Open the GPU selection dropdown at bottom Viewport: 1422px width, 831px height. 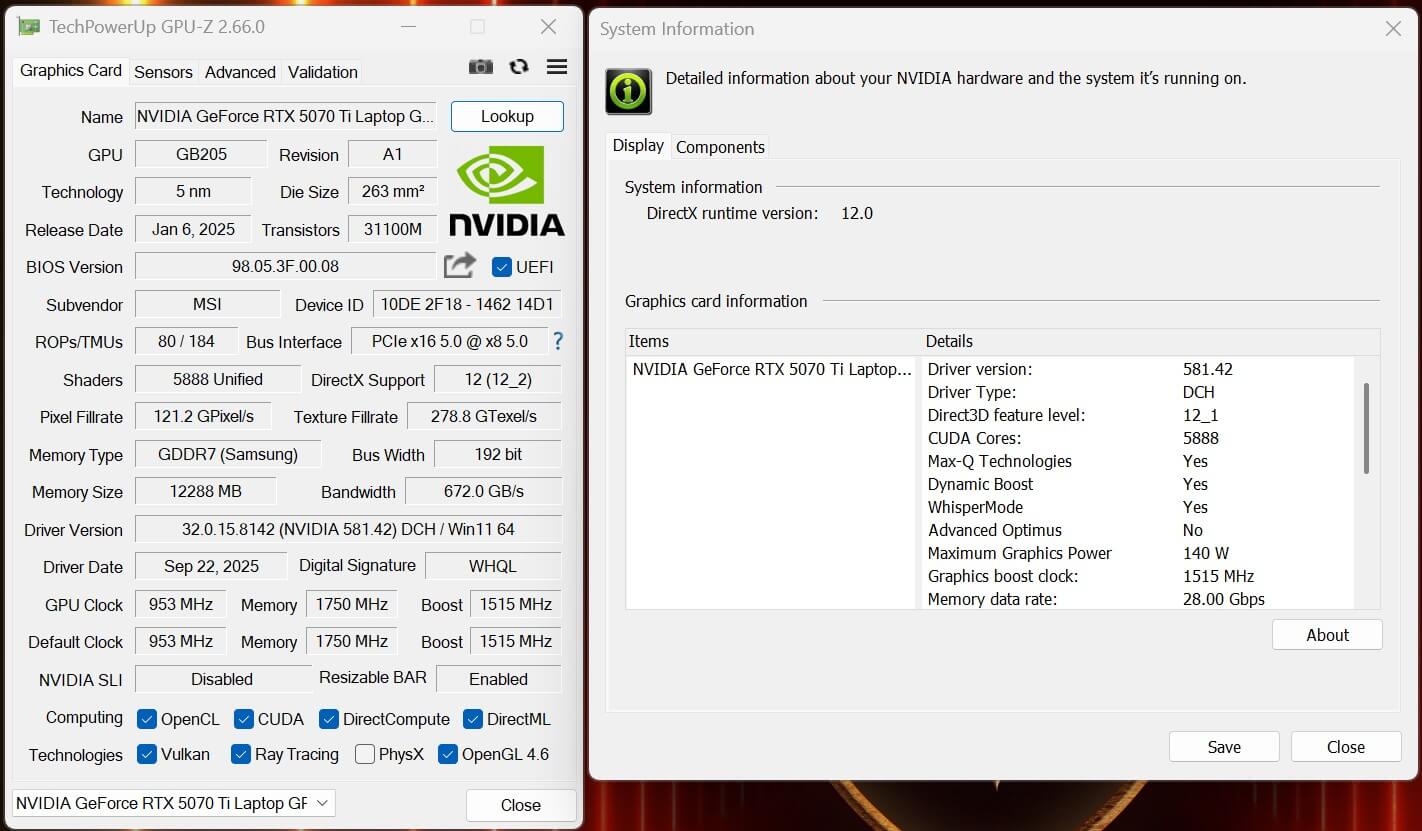pyautogui.click(x=320, y=803)
